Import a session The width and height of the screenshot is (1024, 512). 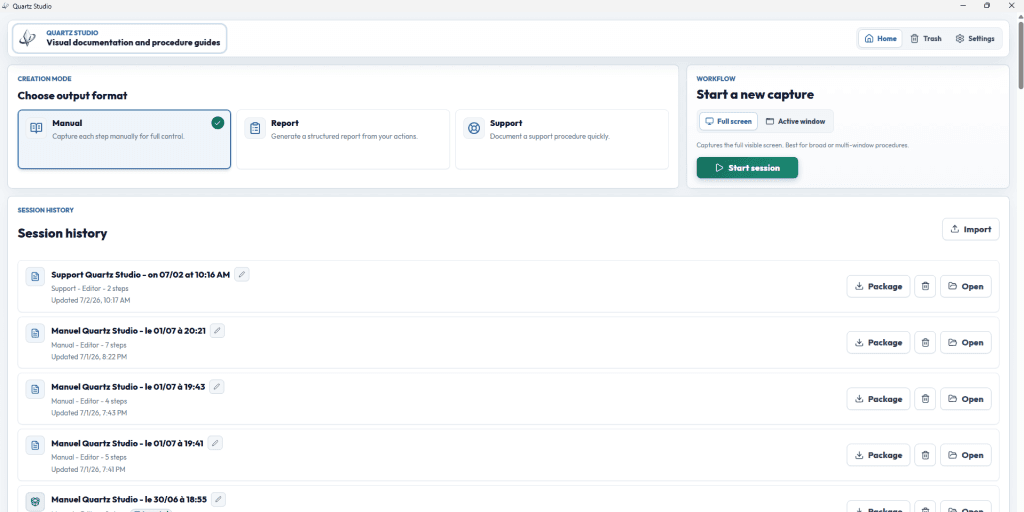click(x=970, y=229)
